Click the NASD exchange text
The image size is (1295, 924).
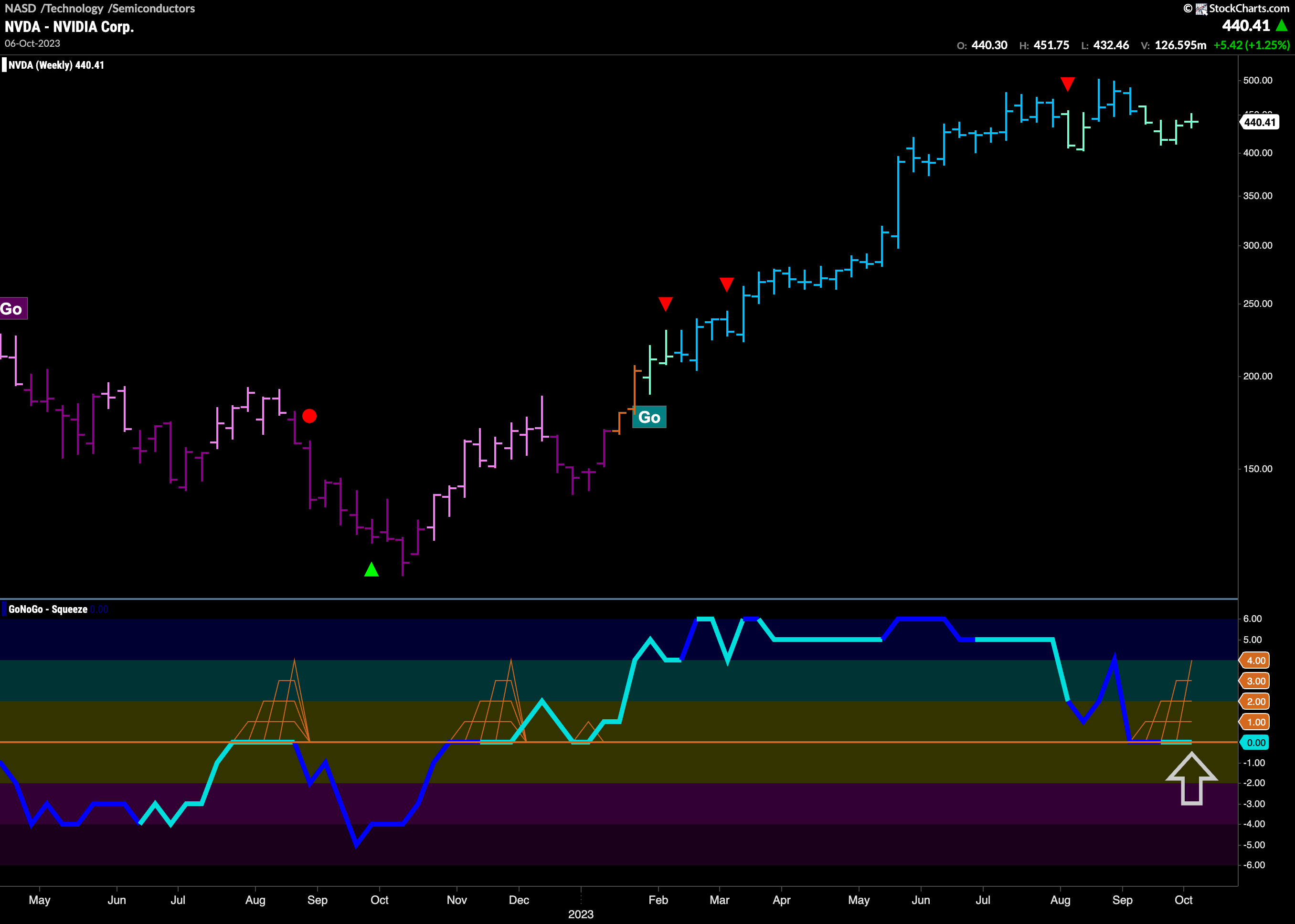pyautogui.click(x=21, y=9)
